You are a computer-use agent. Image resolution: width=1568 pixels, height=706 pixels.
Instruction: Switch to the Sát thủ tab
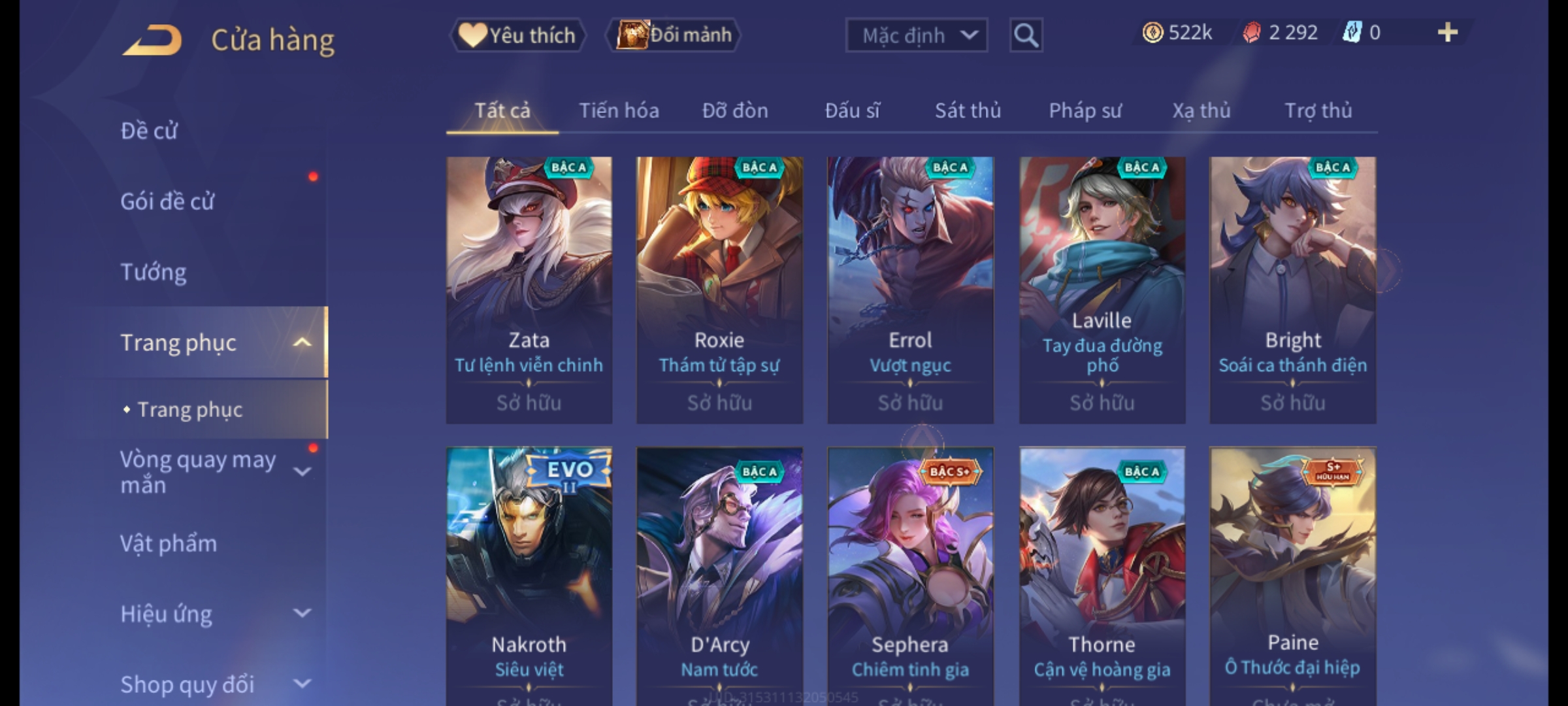968,110
